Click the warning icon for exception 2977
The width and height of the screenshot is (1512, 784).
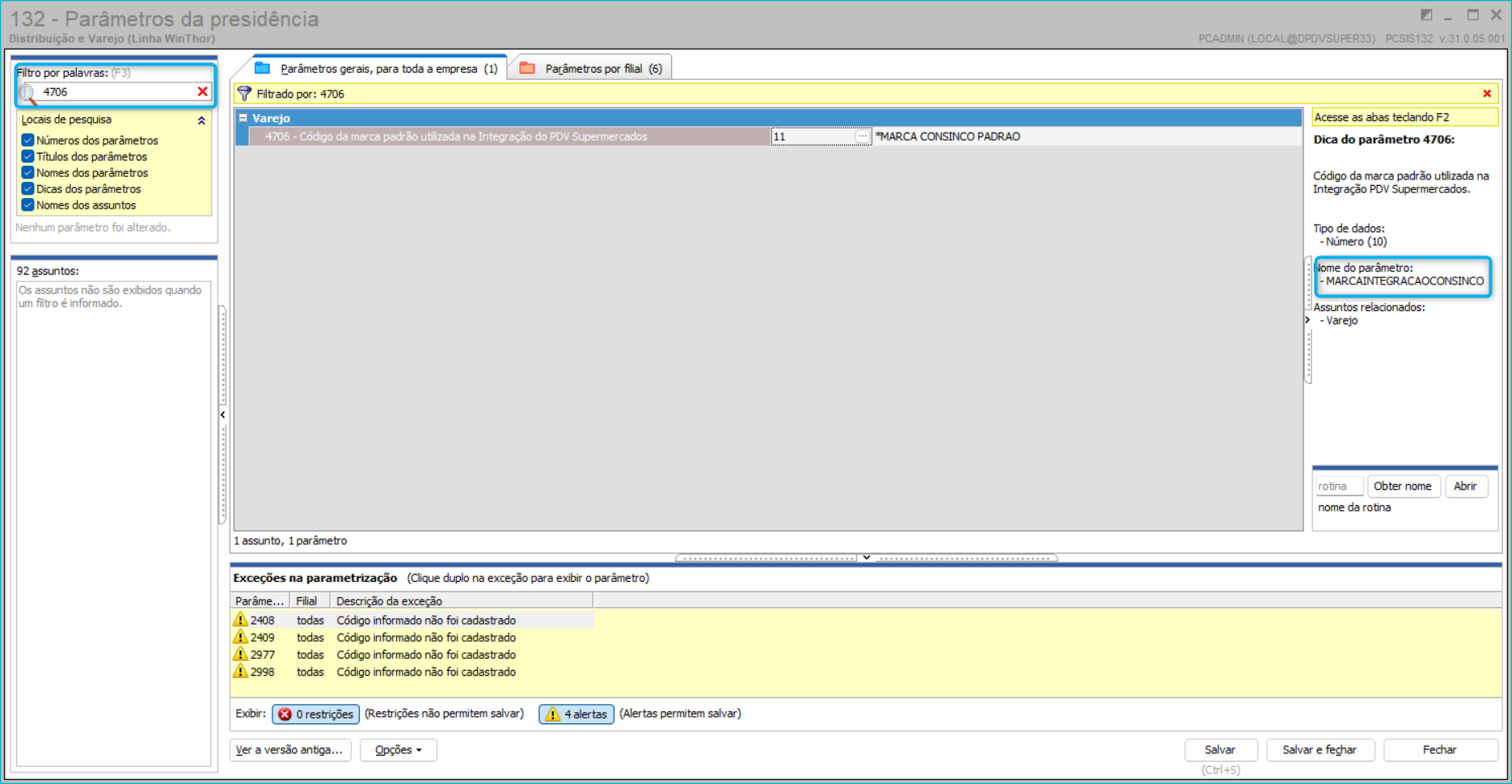pos(240,655)
